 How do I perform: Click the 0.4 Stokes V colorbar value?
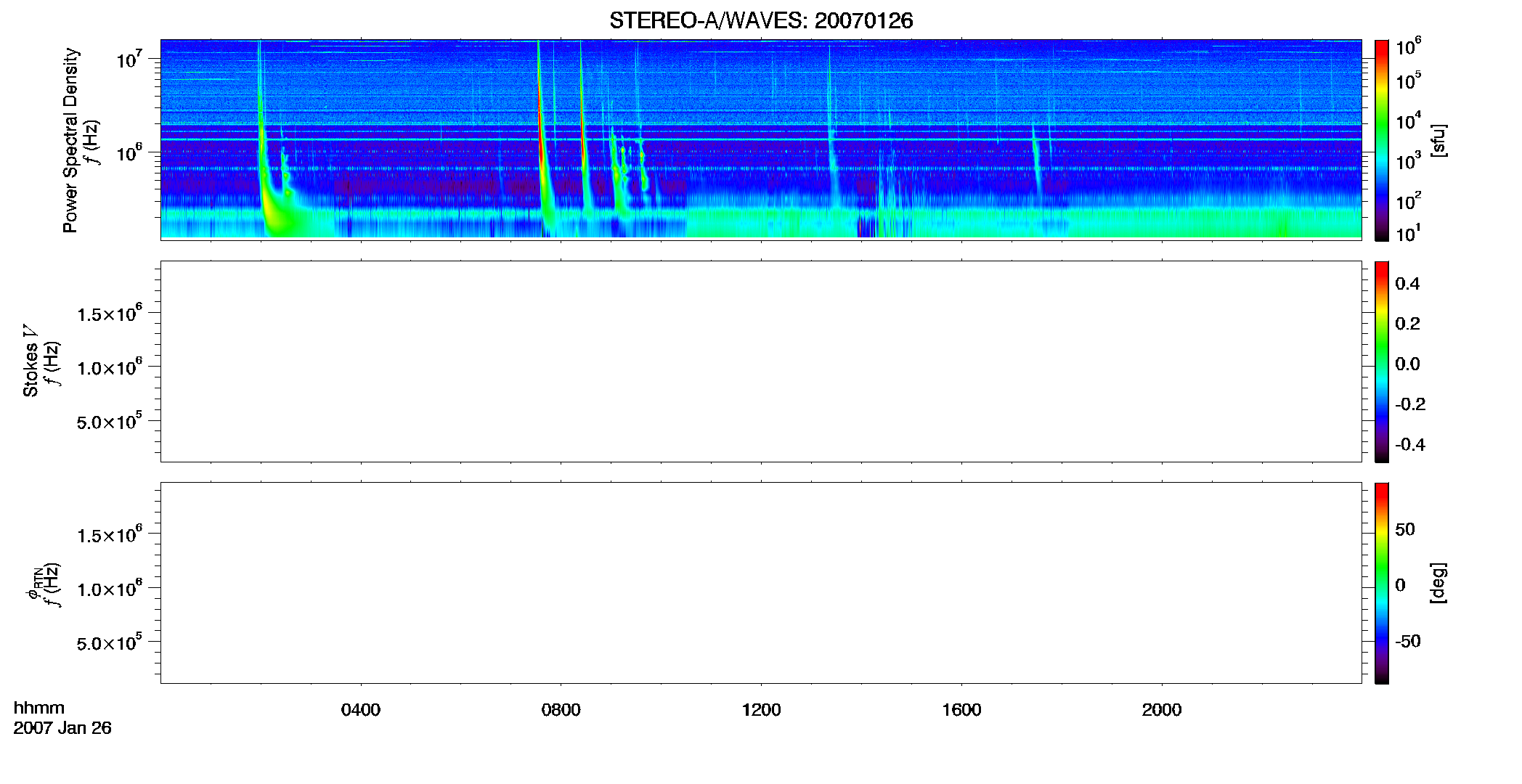(1407, 284)
